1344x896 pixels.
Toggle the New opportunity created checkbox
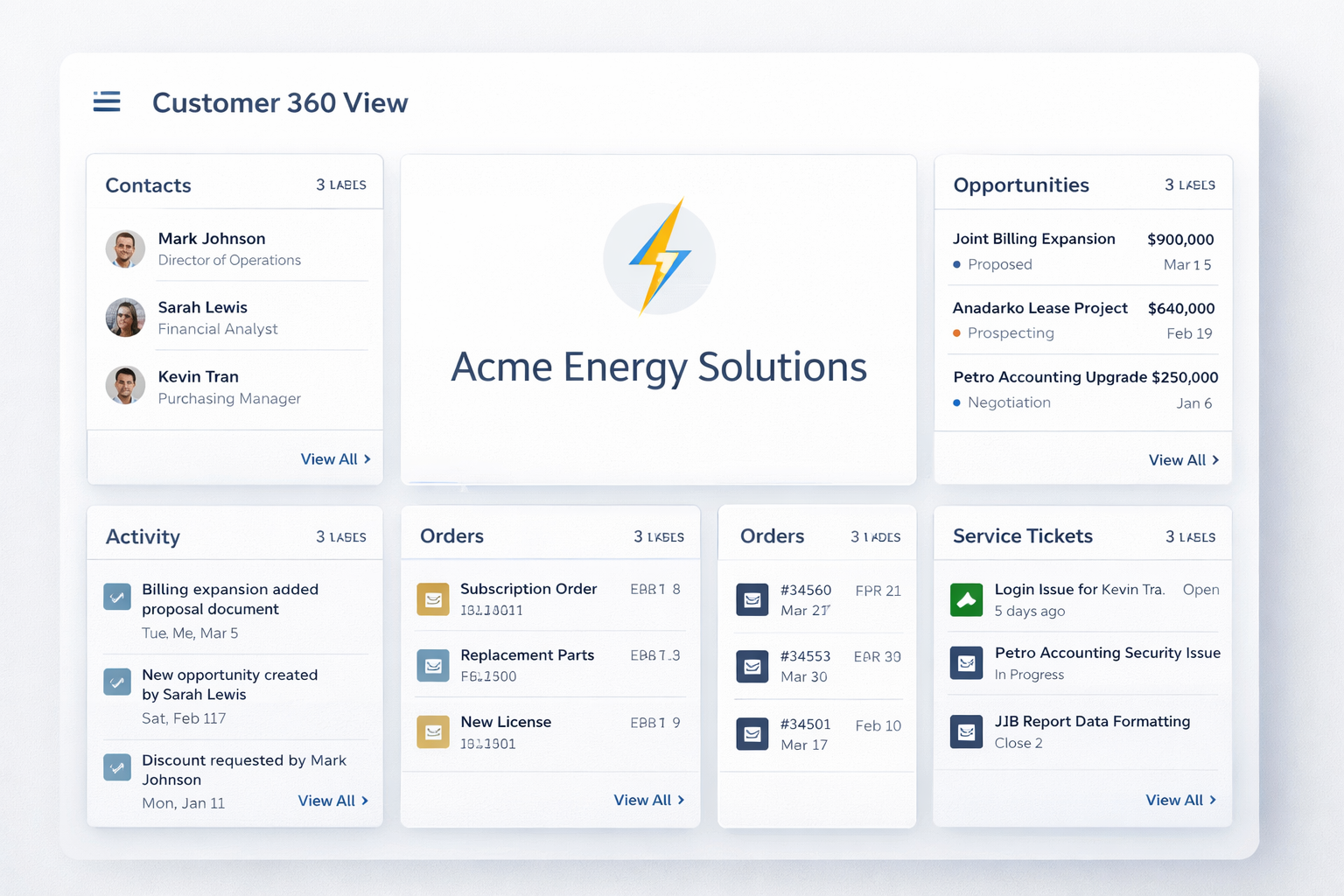[117, 682]
